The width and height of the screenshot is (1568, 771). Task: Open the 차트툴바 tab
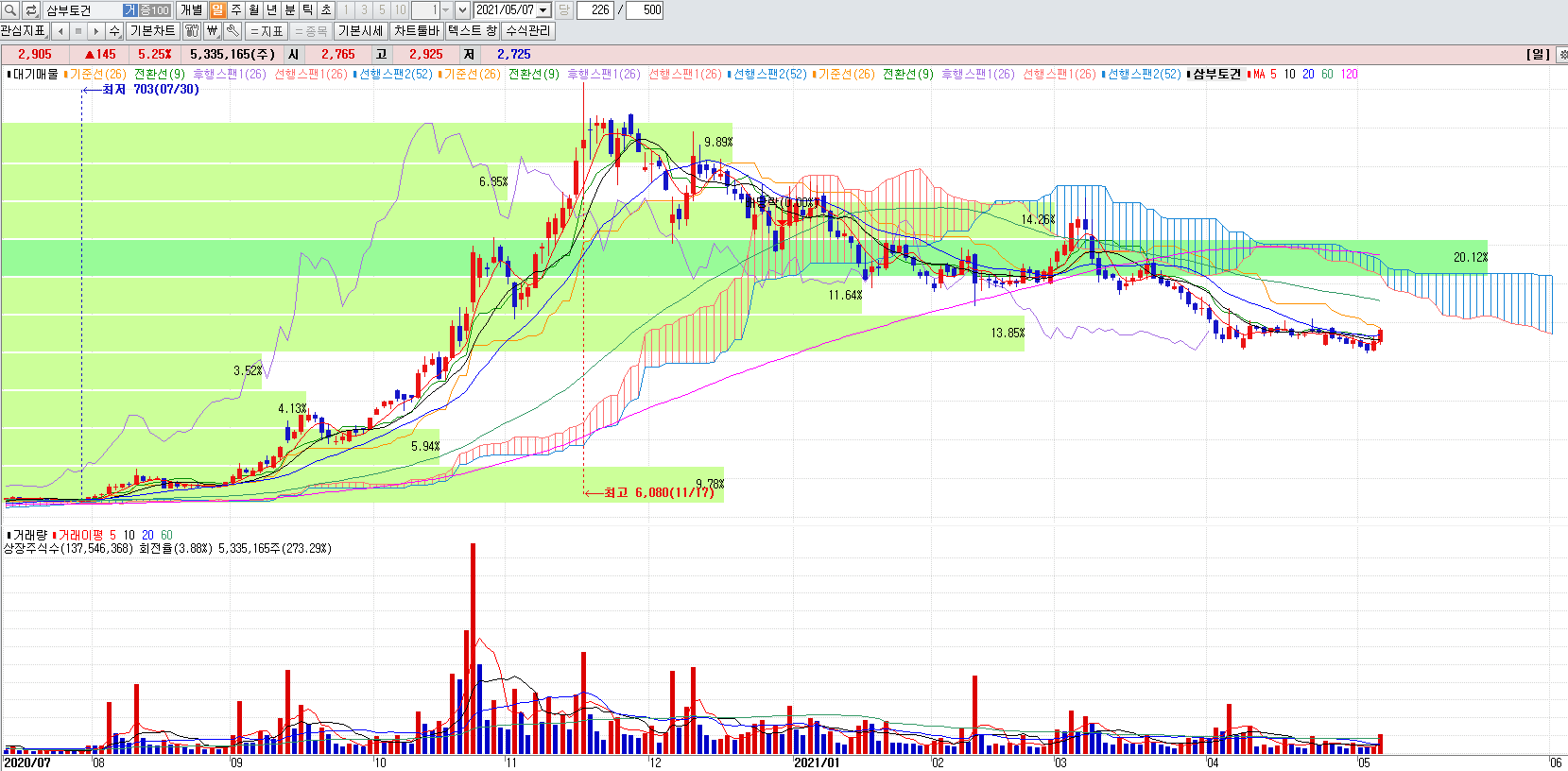pyautogui.click(x=417, y=31)
